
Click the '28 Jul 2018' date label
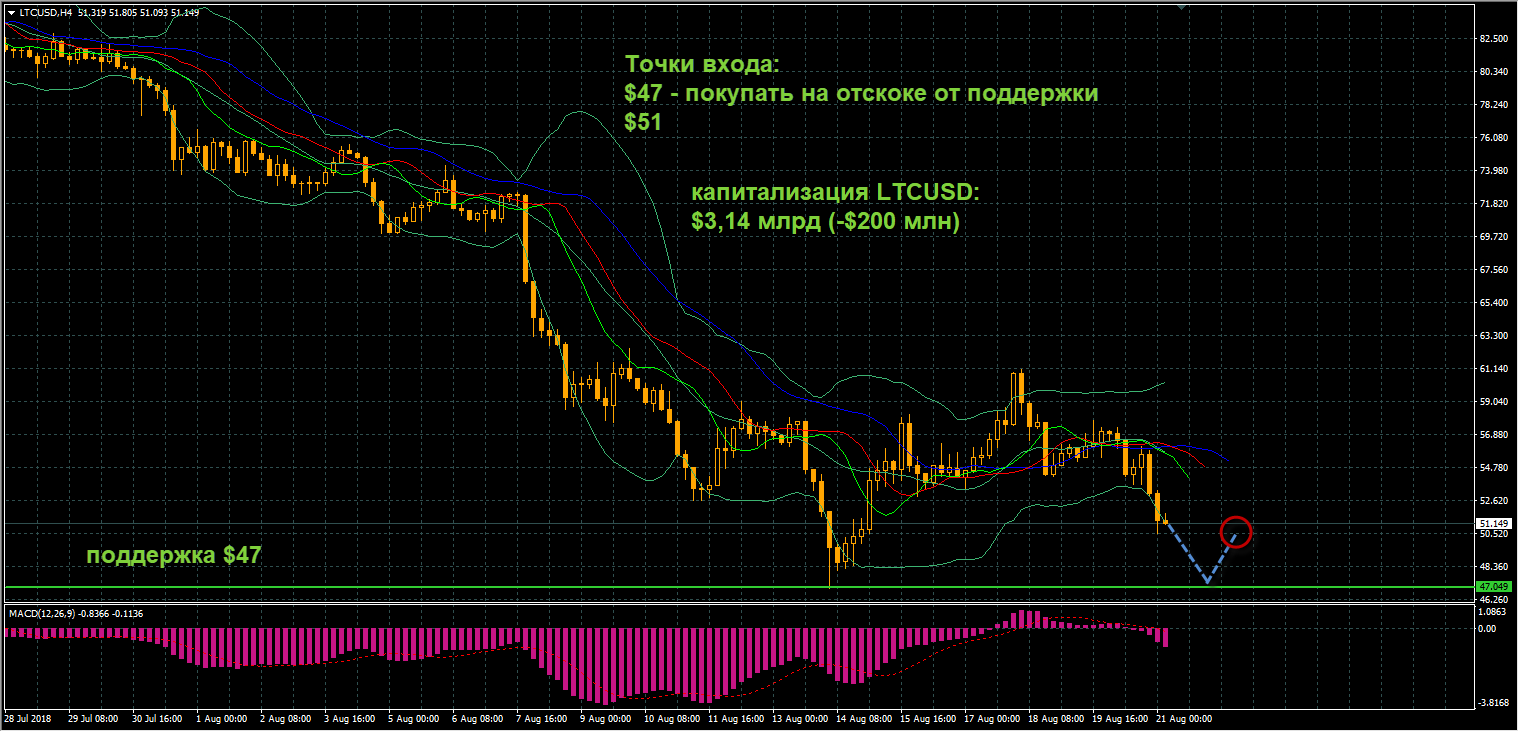tap(27, 718)
